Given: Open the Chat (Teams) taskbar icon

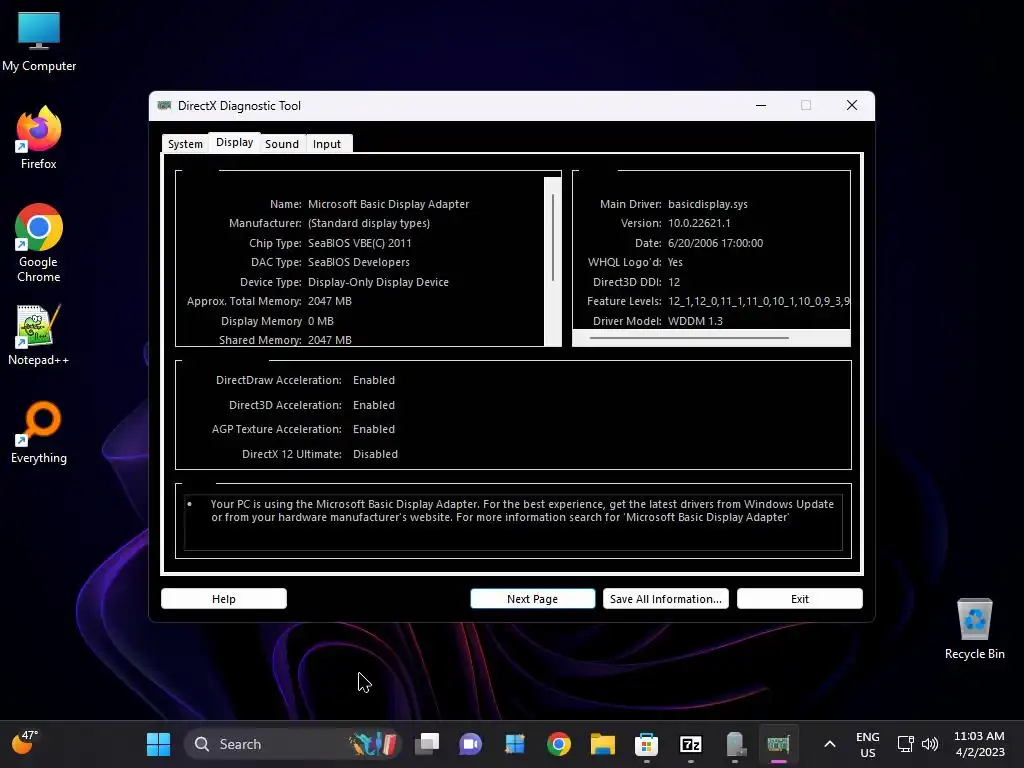Looking at the screenshot, I should 471,744.
